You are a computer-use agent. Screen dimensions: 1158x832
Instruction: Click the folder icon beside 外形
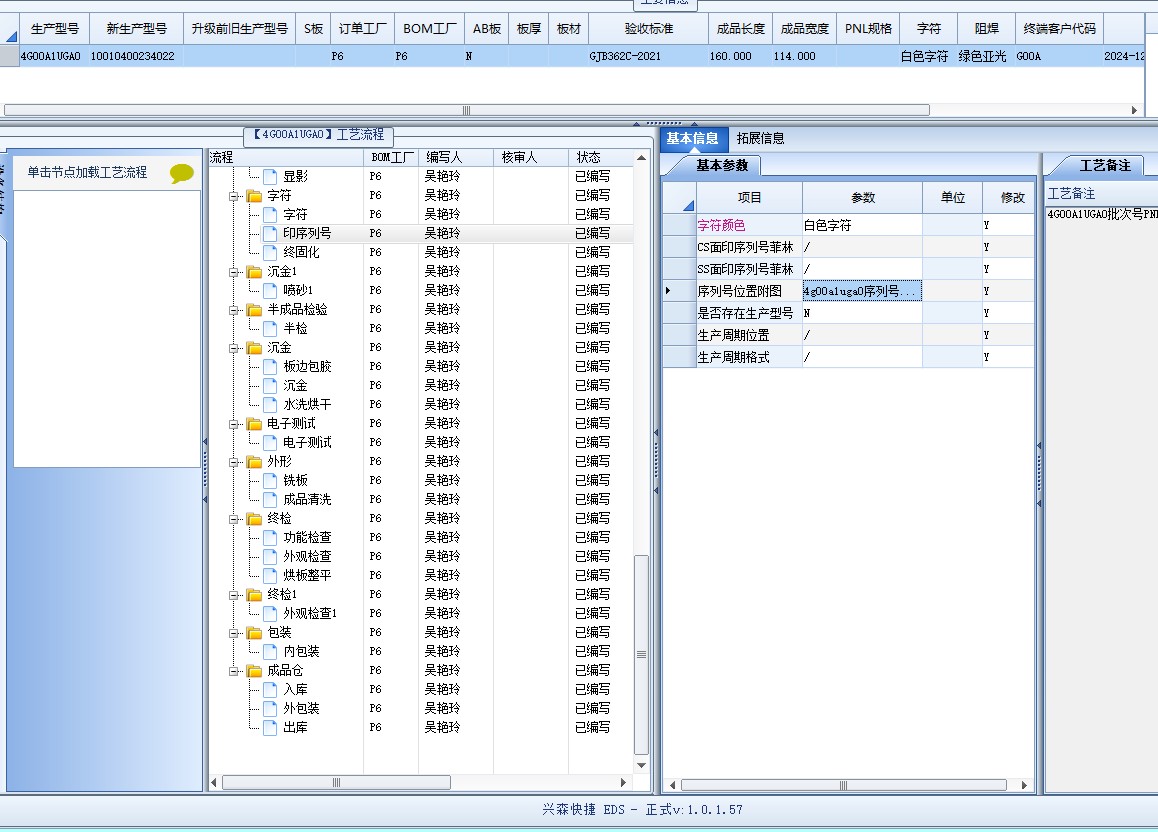coord(255,462)
